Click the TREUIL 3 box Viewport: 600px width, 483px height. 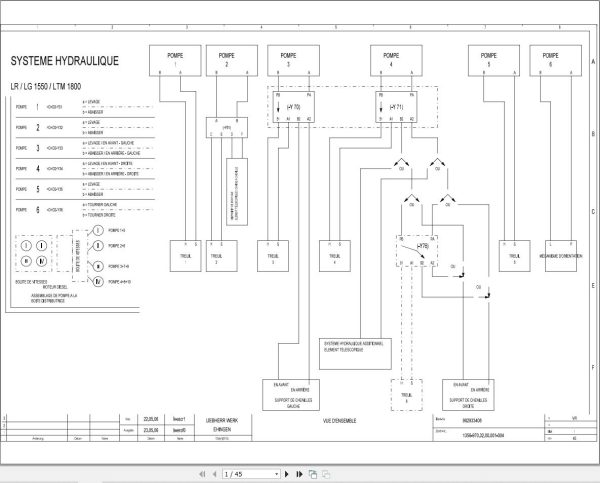point(273,256)
